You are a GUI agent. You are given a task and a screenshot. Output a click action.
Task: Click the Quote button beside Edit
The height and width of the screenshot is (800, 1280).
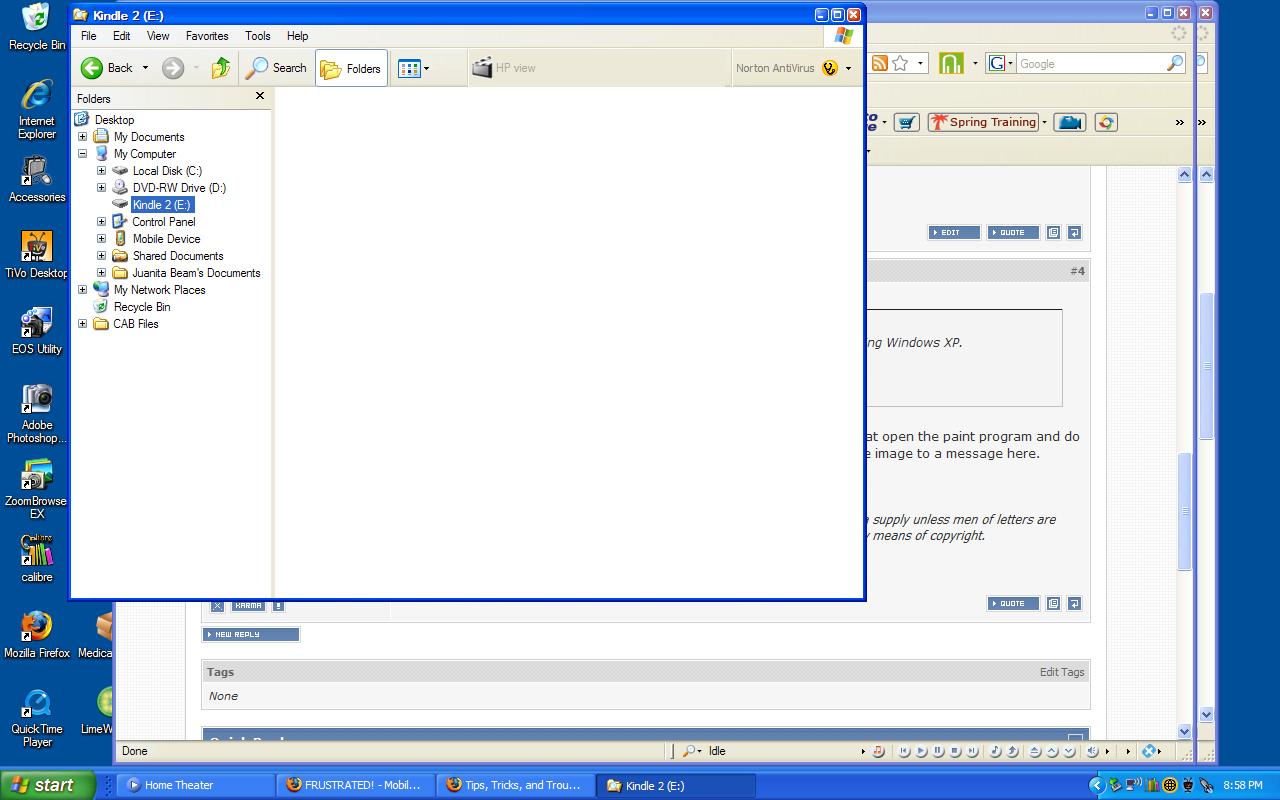(x=1013, y=232)
